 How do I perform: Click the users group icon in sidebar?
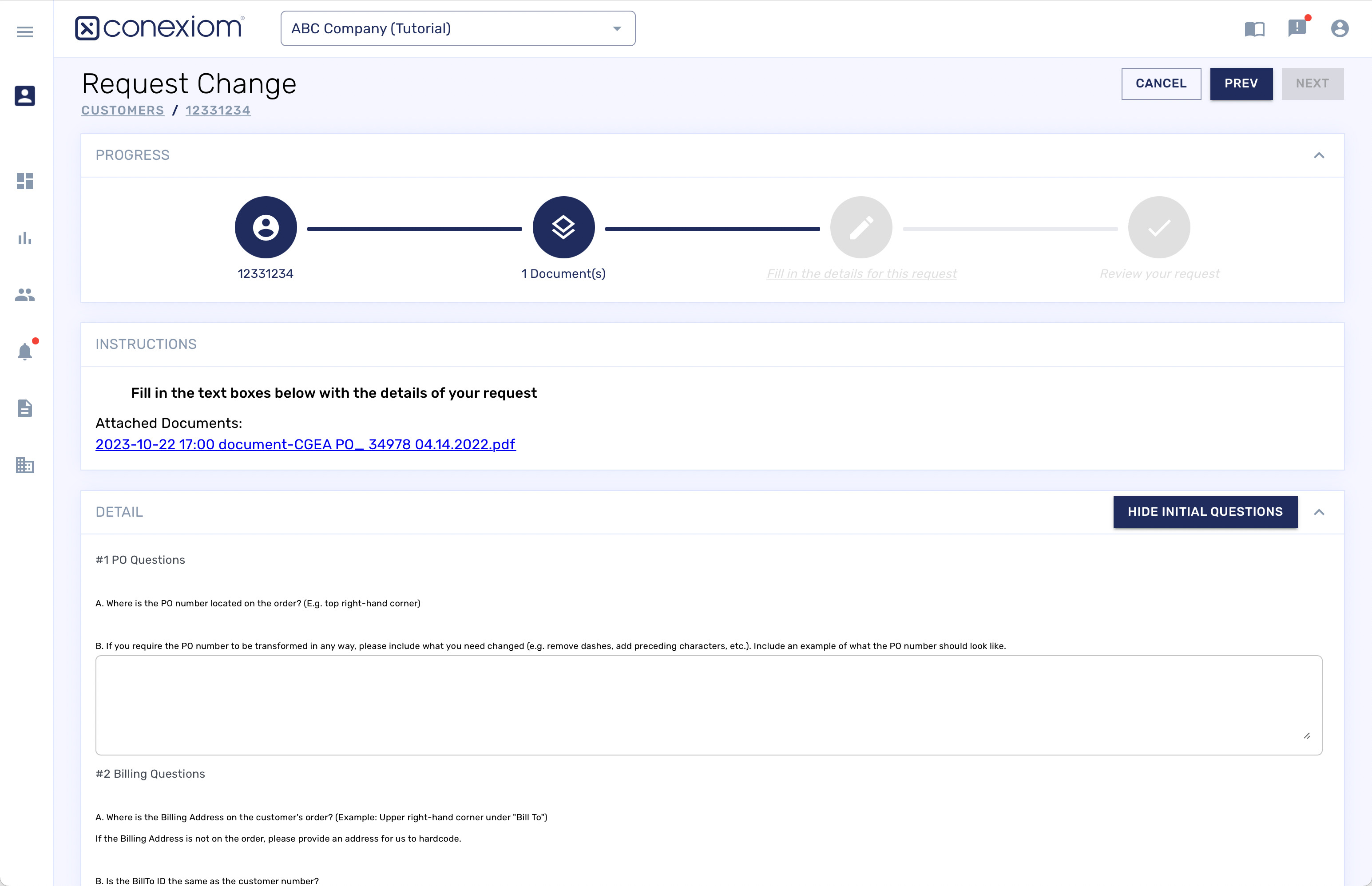(x=25, y=295)
